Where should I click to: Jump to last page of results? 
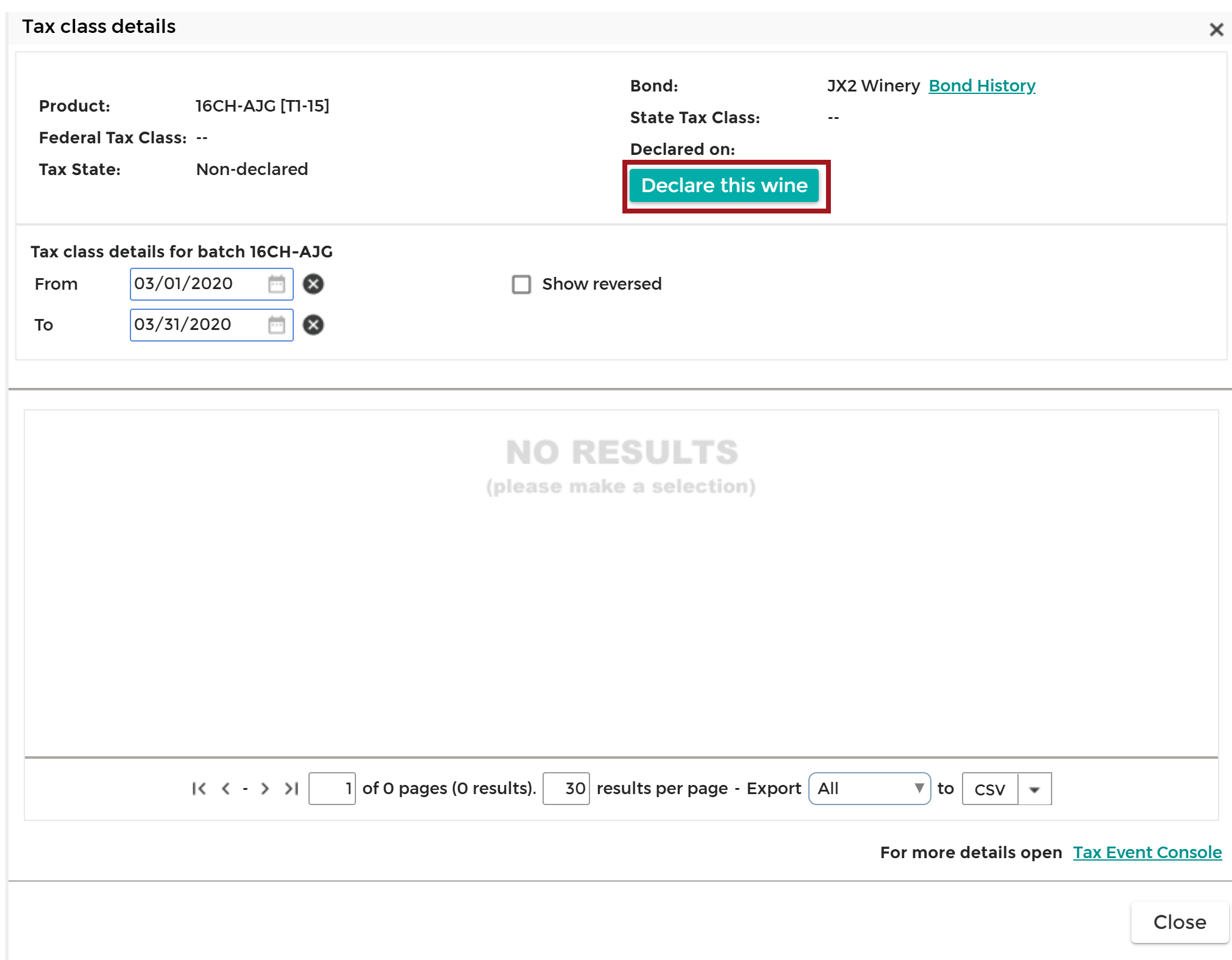[291, 789]
